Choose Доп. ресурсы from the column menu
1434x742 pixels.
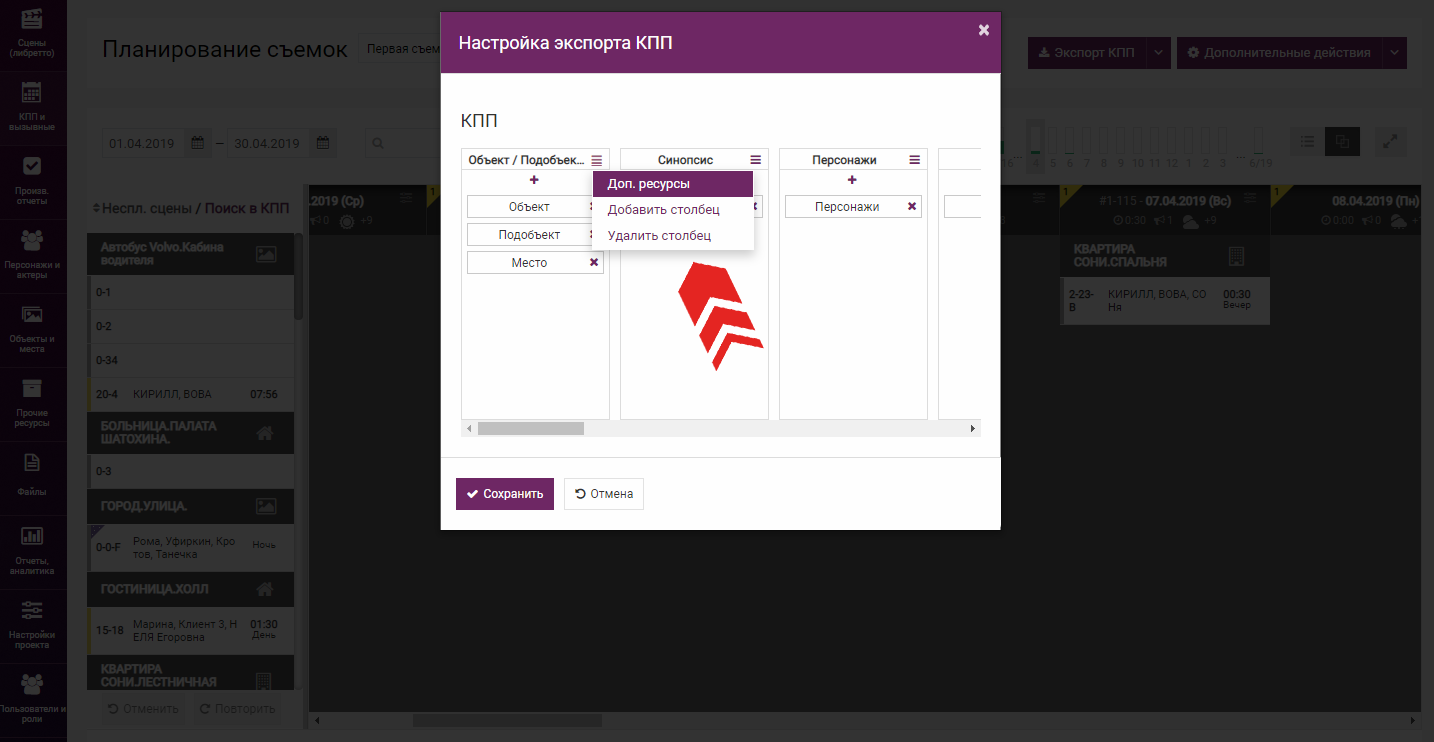coord(673,184)
